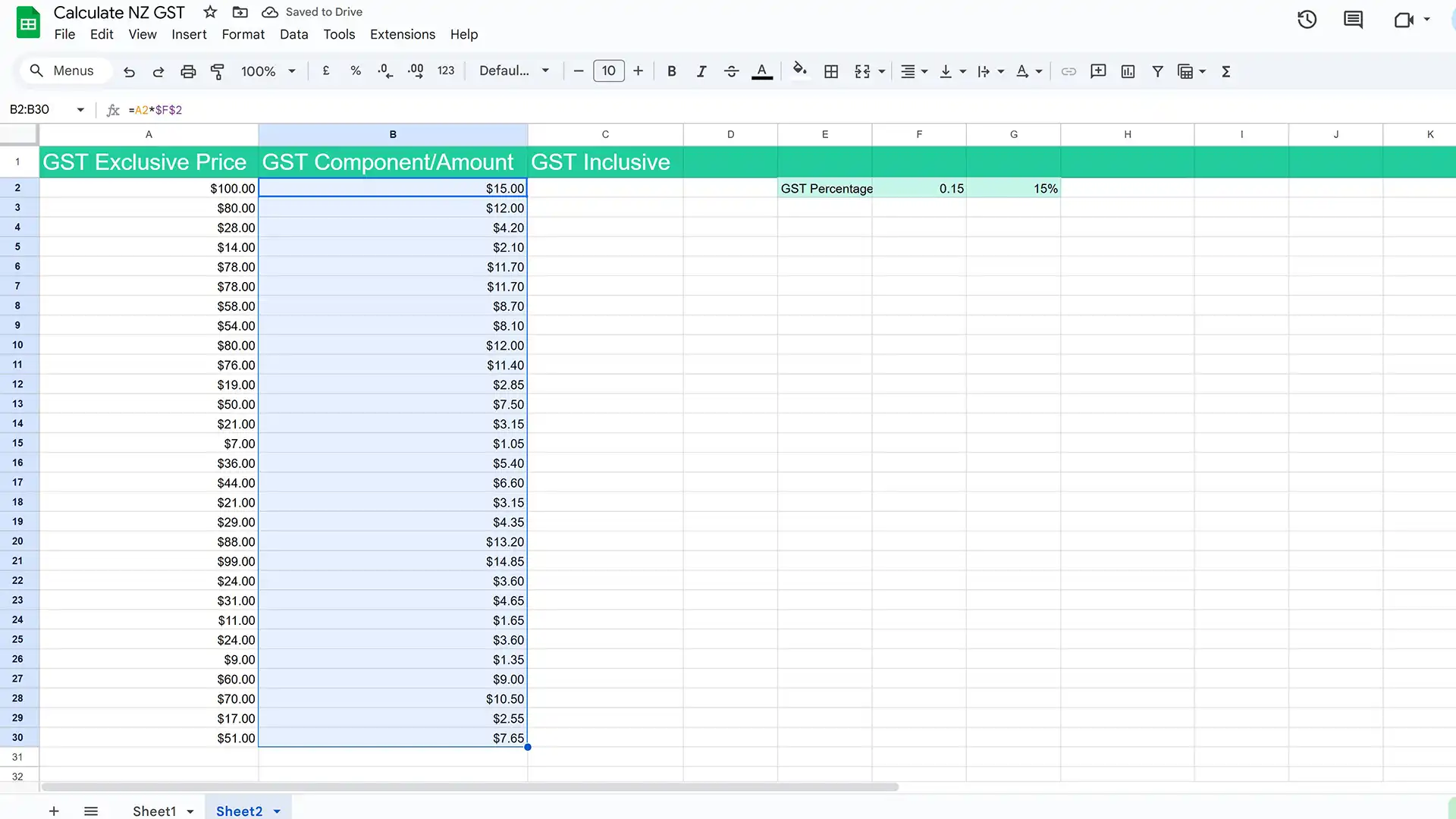This screenshot has height=819, width=1456.
Task: Switch to Sheet1 tab
Action: pyautogui.click(x=154, y=811)
